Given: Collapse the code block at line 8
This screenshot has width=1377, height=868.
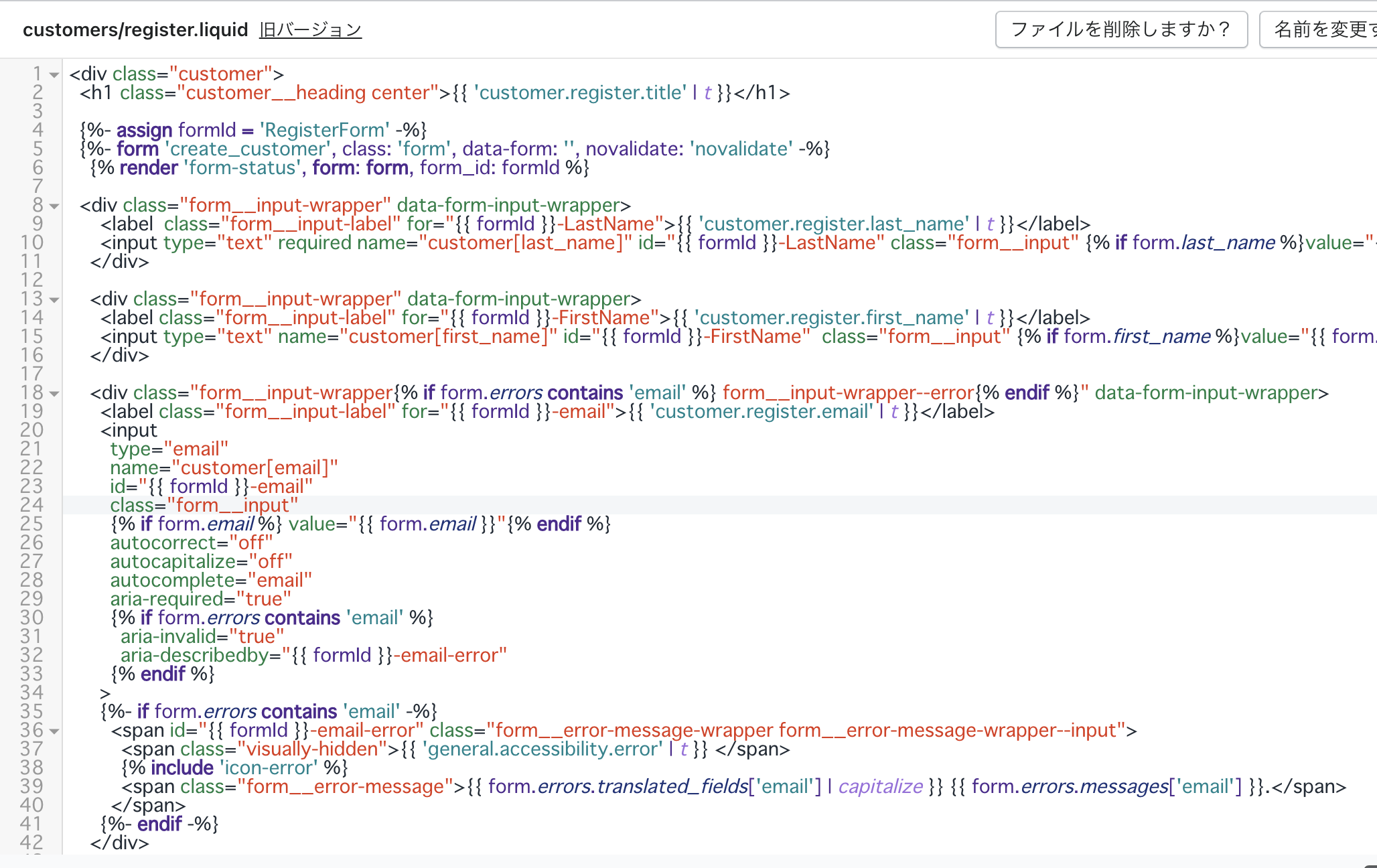Looking at the screenshot, I should 55,206.
